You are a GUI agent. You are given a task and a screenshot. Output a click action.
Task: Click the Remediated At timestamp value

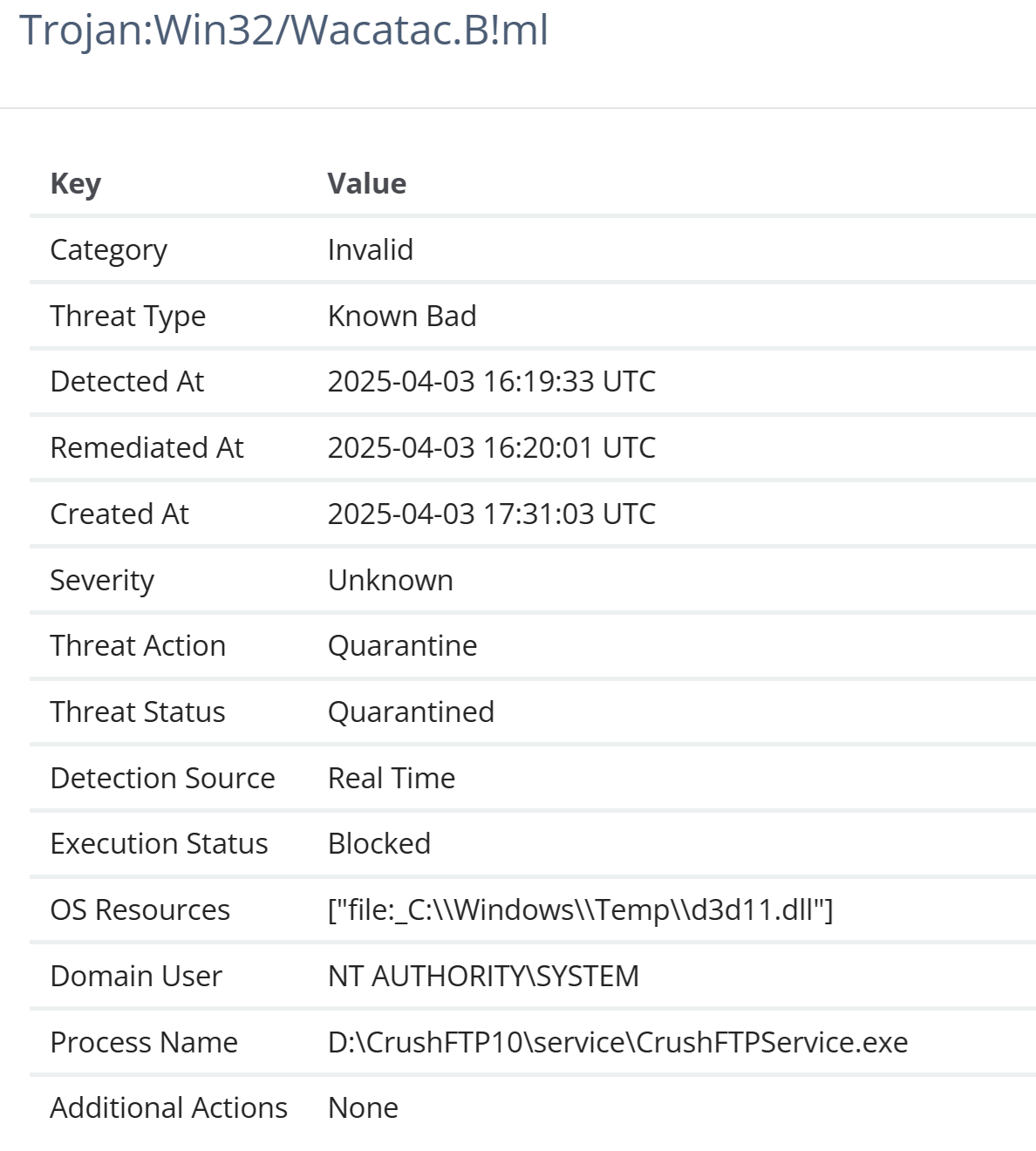tap(492, 448)
